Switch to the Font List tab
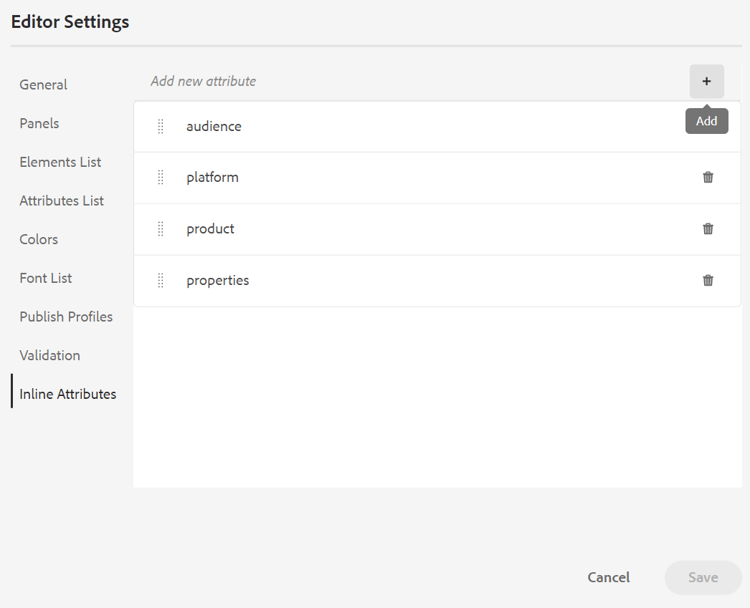 (x=46, y=278)
